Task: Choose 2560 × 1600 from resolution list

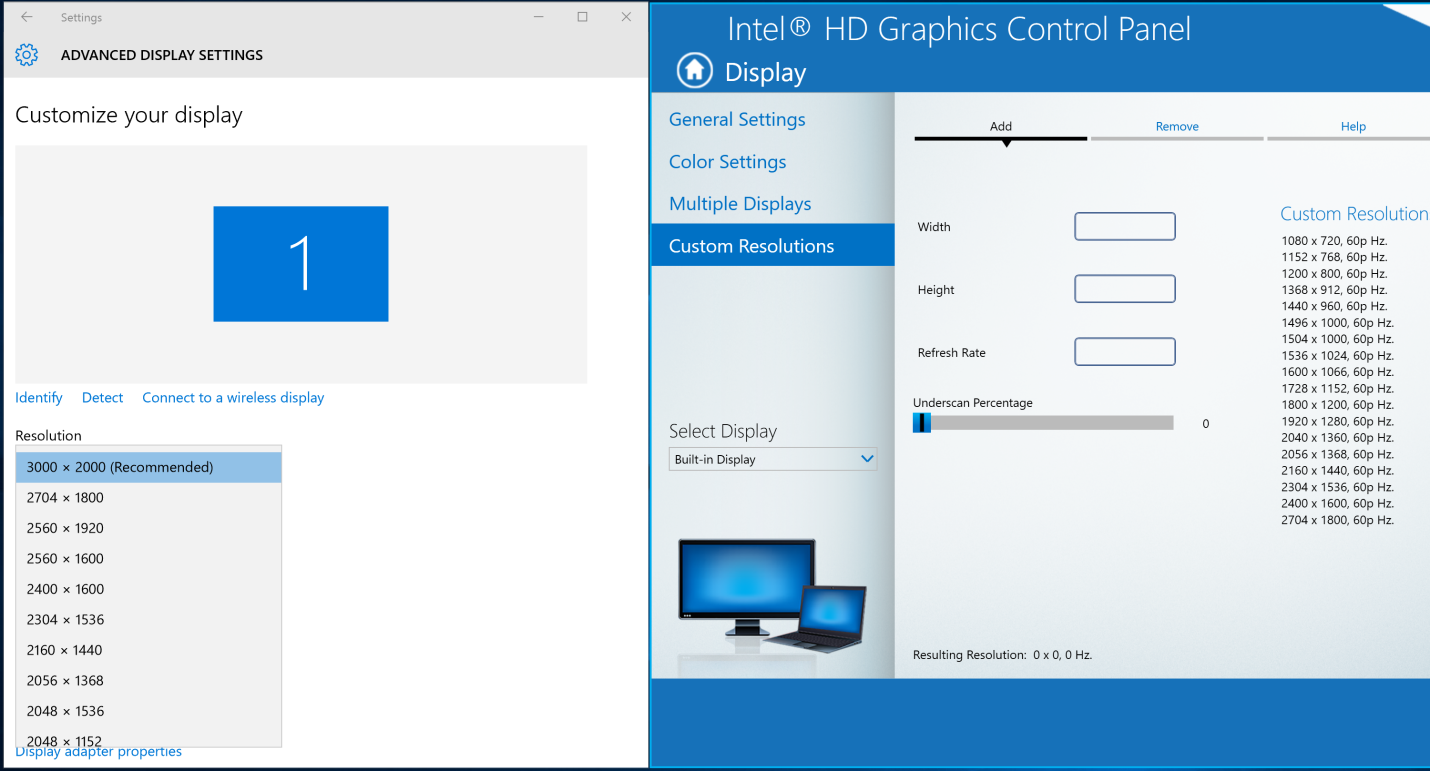Action: [x=148, y=558]
